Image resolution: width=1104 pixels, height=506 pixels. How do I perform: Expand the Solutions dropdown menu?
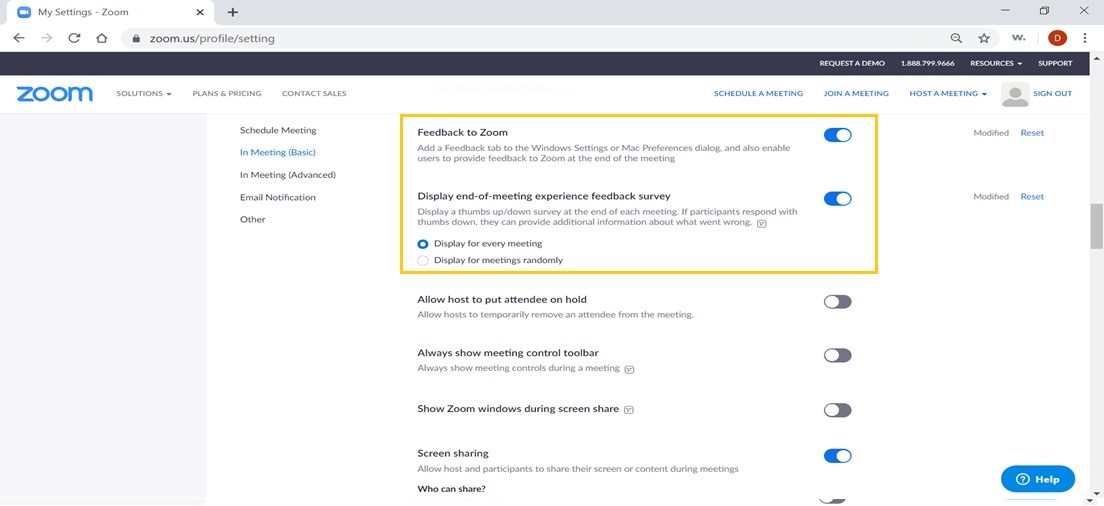pos(144,94)
